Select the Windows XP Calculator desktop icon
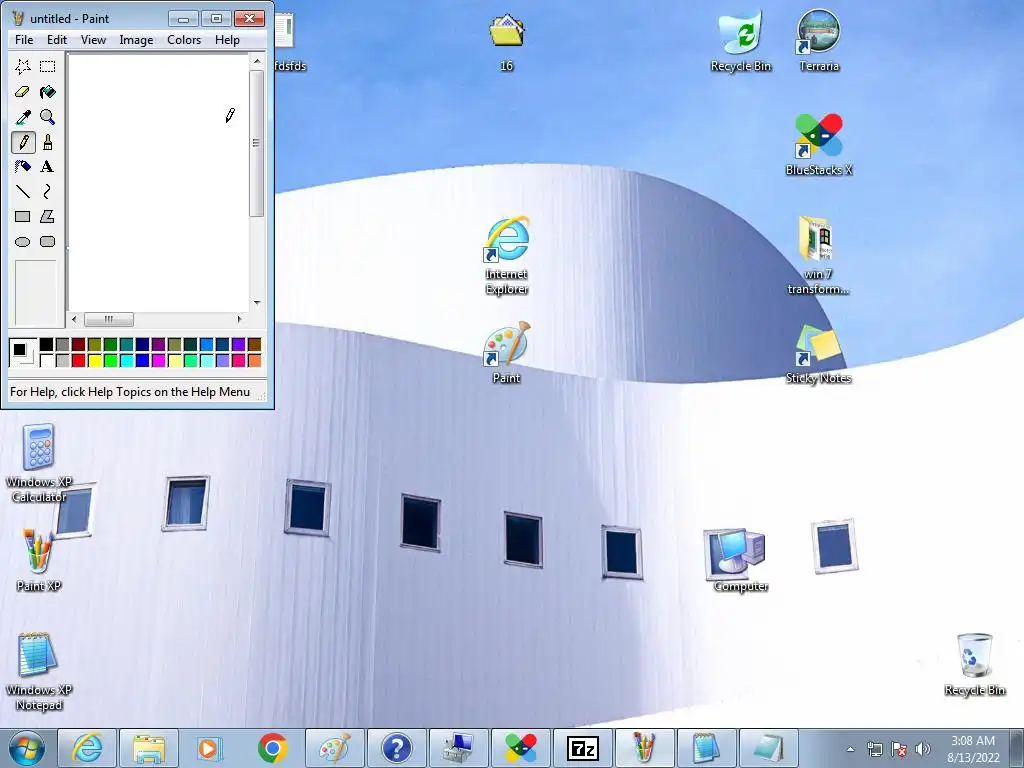Image resolution: width=1024 pixels, height=768 pixels. point(39,464)
